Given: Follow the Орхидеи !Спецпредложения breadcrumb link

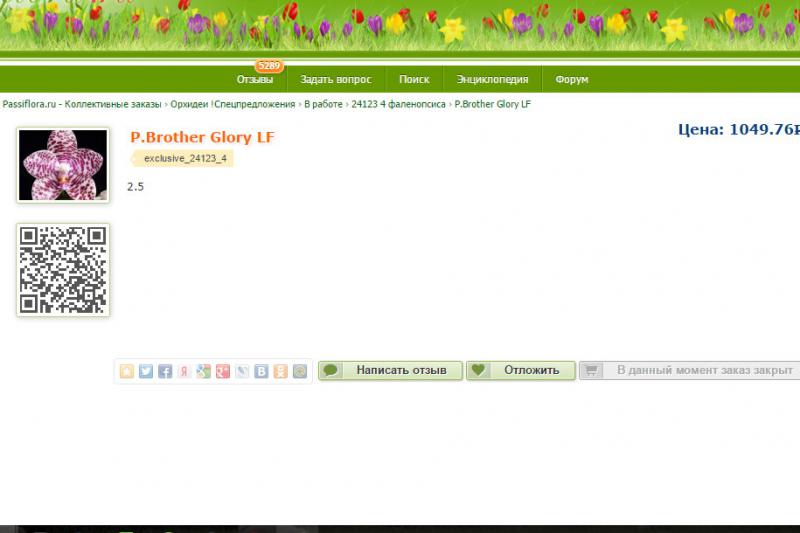Looking at the screenshot, I should [x=233, y=104].
